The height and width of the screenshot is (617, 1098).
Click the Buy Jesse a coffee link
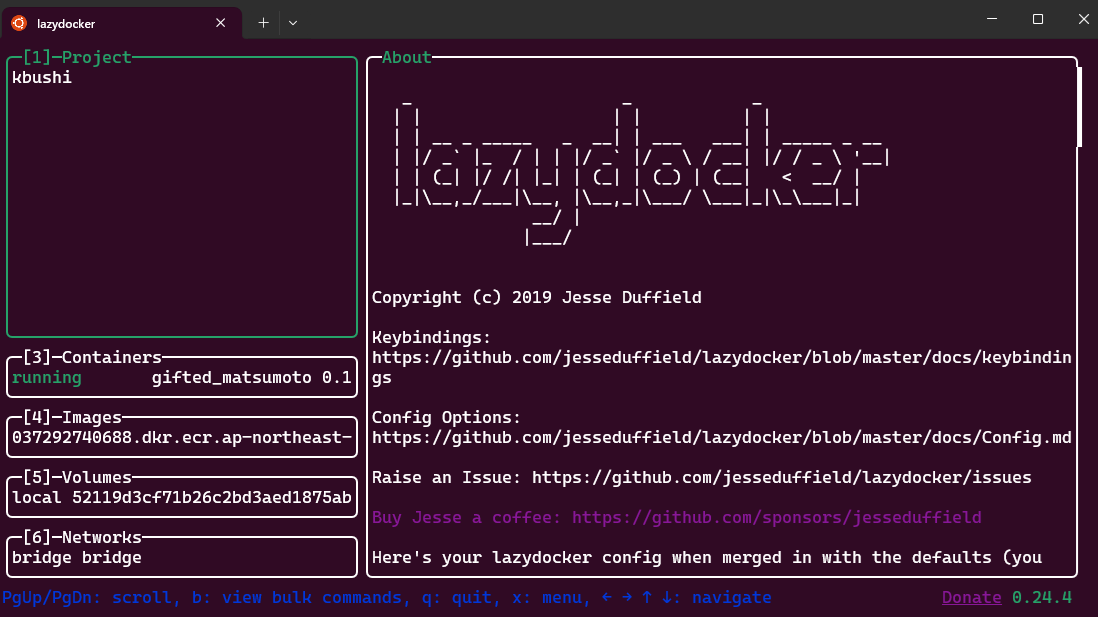[676, 518]
